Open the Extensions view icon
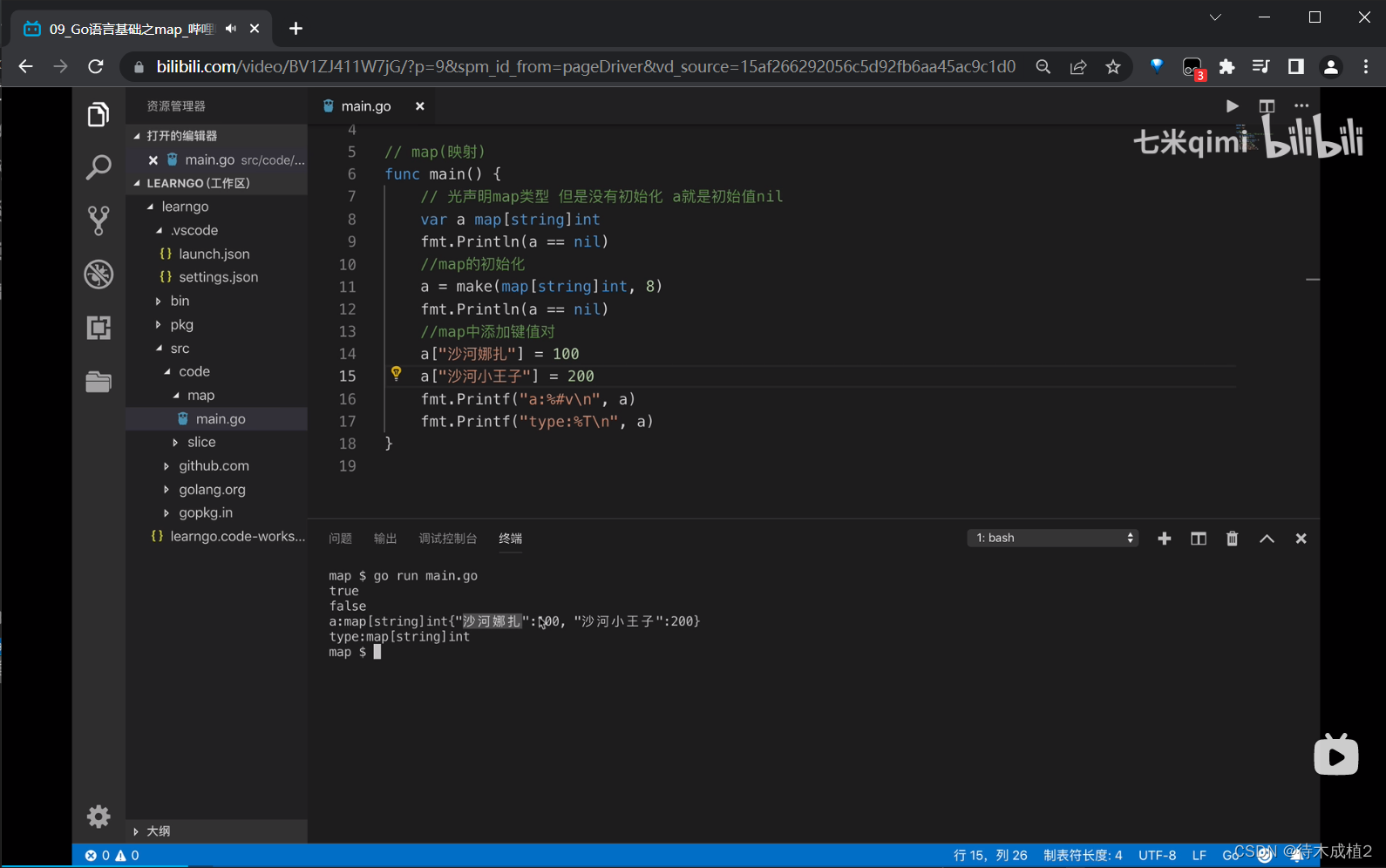This screenshot has width=1386, height=868. [x=99, y=328]
